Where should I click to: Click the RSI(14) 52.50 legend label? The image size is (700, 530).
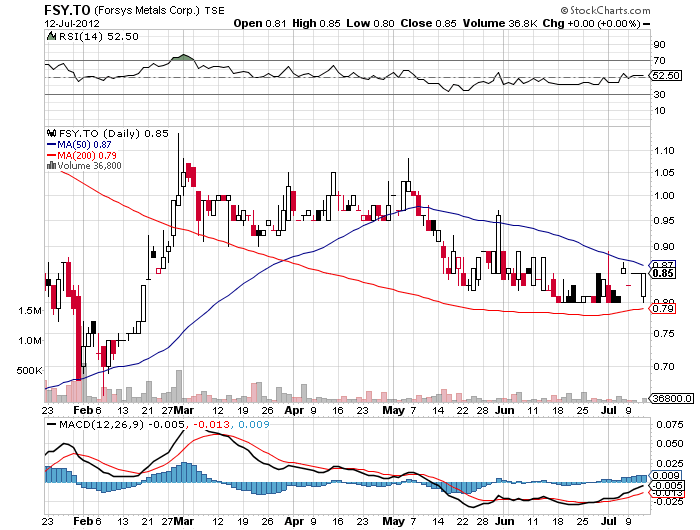(99, 37)
